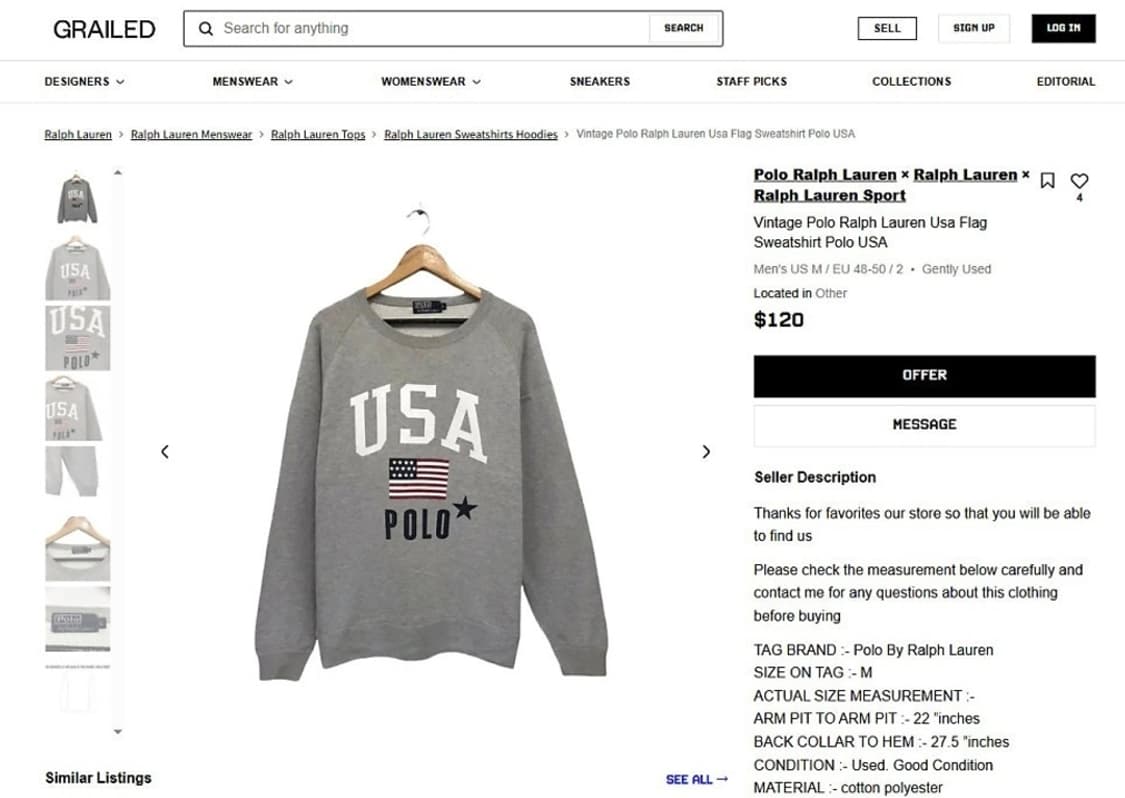
Task: Select the Polo tag label thumbnail
Action: point(77,619)
